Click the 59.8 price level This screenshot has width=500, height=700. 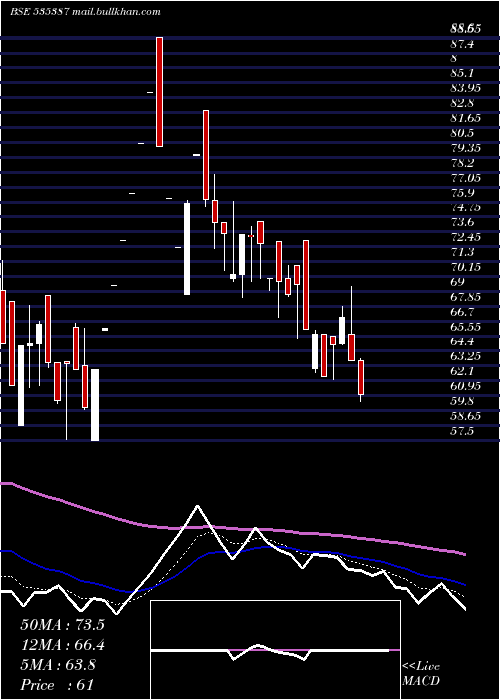pos(462,401)
